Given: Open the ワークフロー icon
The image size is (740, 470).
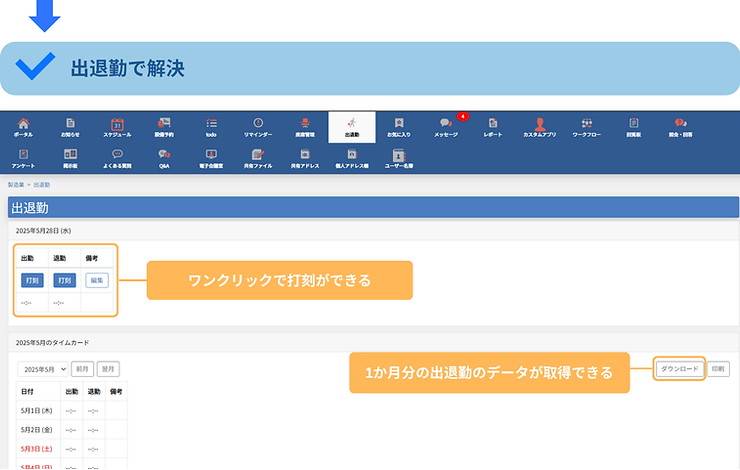Looking at the screenshot, I should point(587,126).
